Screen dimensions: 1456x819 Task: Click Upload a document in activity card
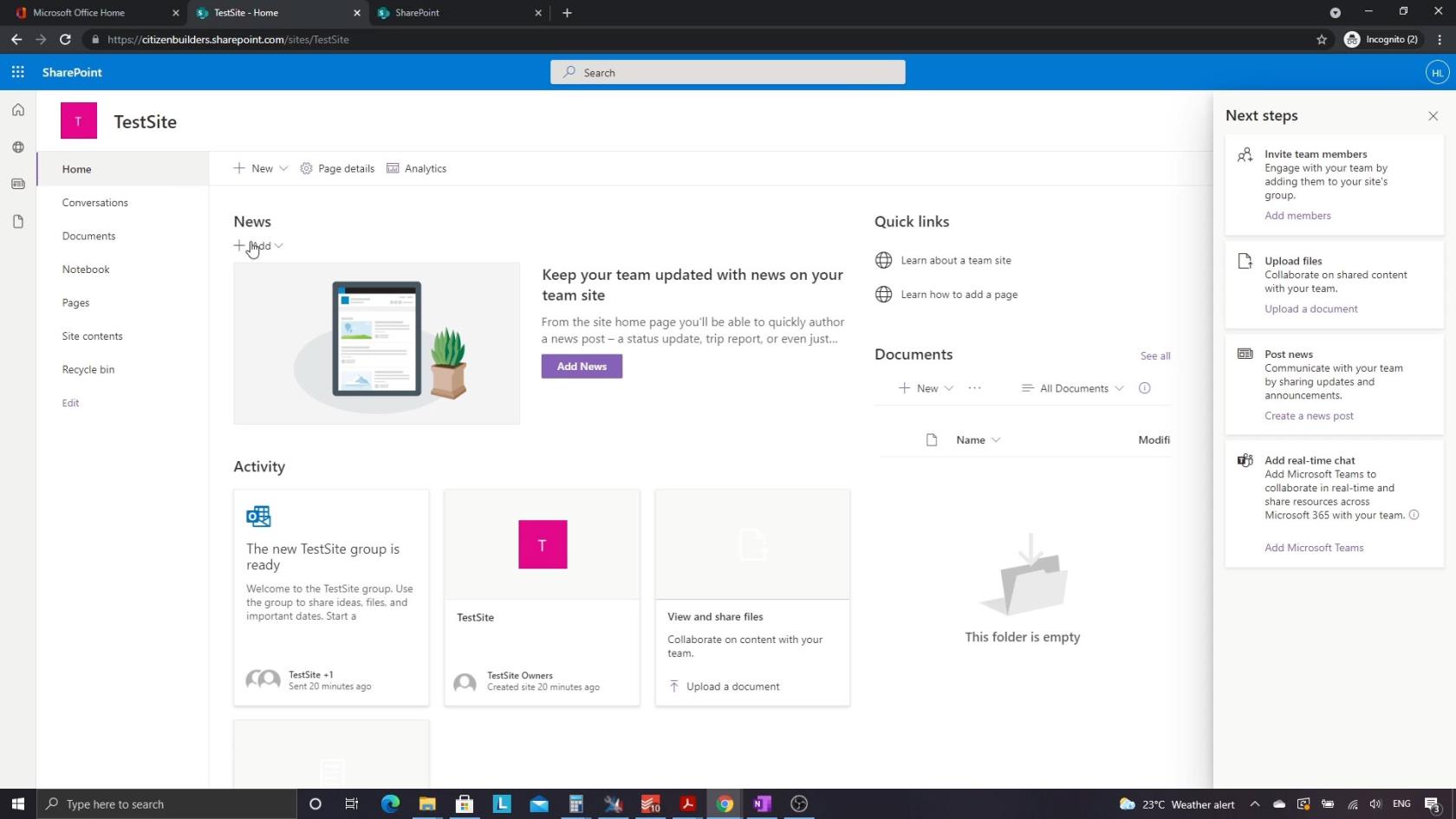click(x=724, y=686)
